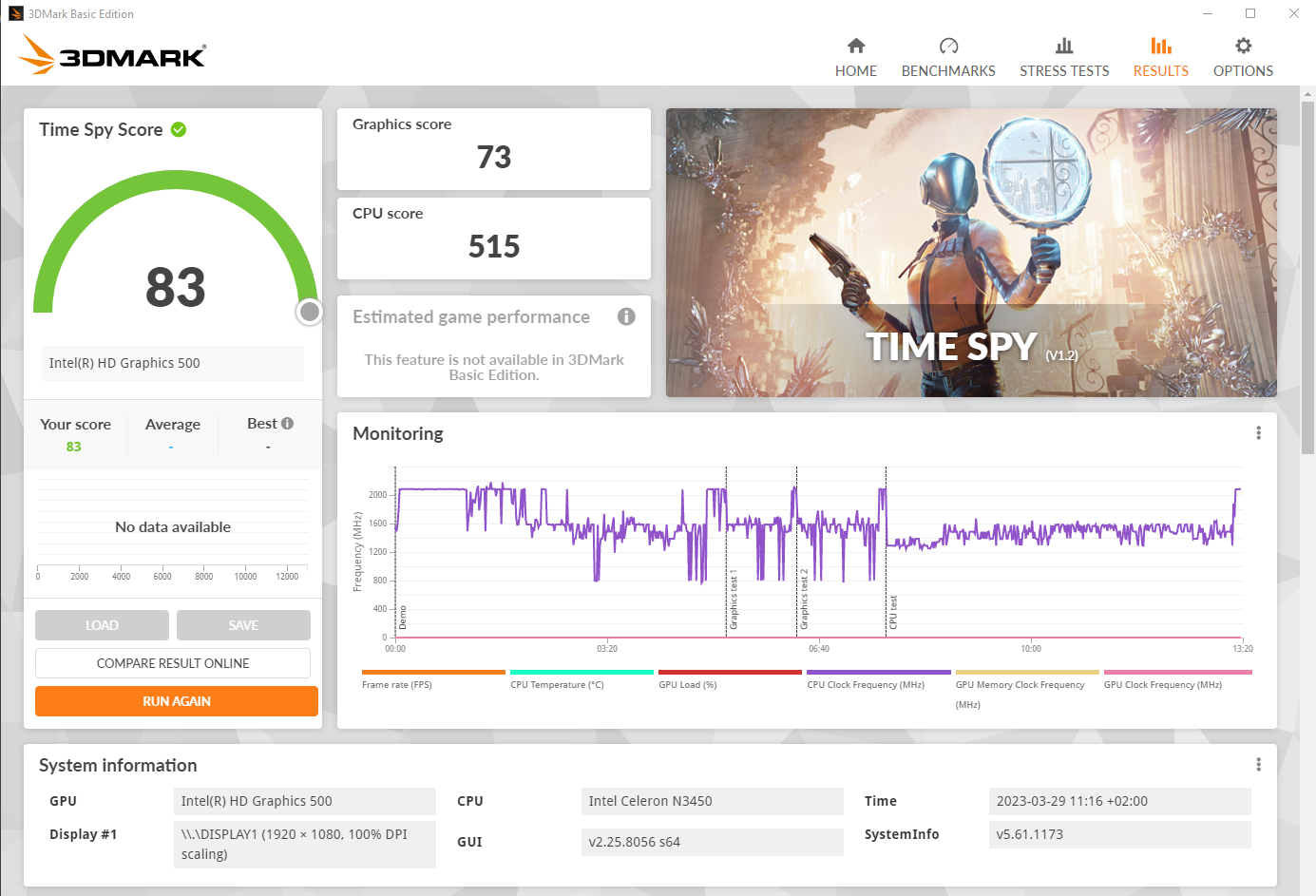Open the Estimated game performance info icon
Image resolution: width=1316 pixels, height=896 pixels.
[x=626, y=316]
